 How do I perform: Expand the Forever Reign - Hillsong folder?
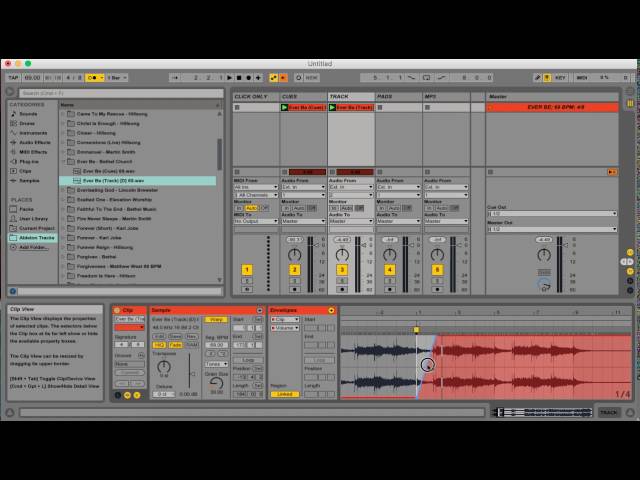(x=63, y=247)
